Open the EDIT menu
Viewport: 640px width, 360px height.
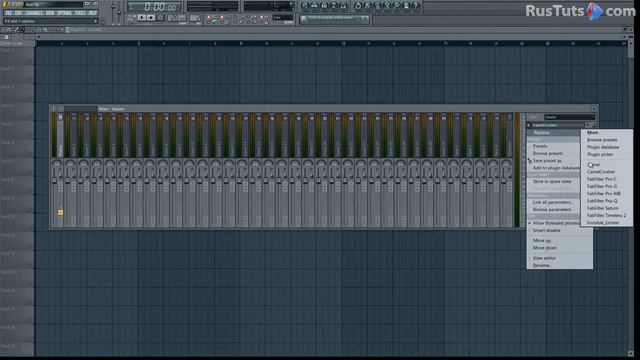[x=18, y=13]
